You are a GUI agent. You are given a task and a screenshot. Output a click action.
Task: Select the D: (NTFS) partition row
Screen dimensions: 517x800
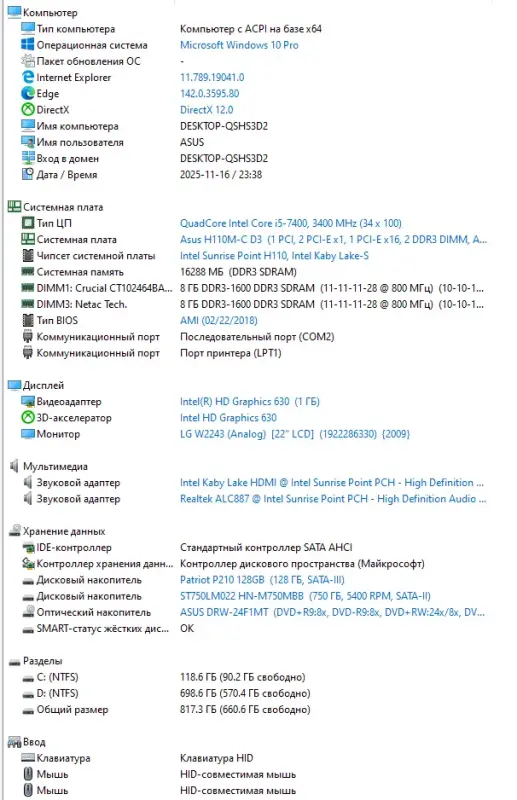coord(57,693)
